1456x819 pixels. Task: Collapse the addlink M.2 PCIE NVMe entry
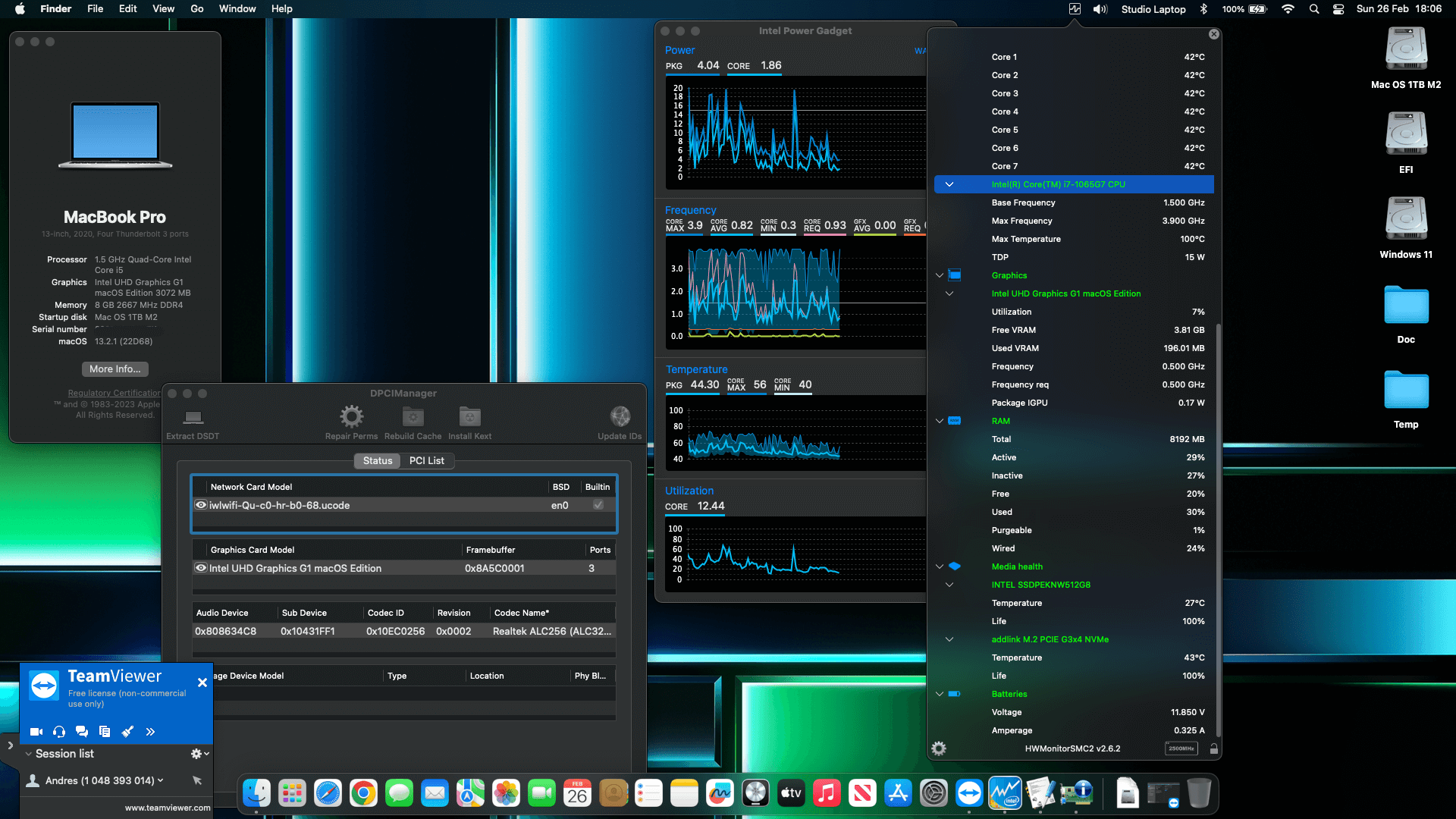click(x=949, y=639)
